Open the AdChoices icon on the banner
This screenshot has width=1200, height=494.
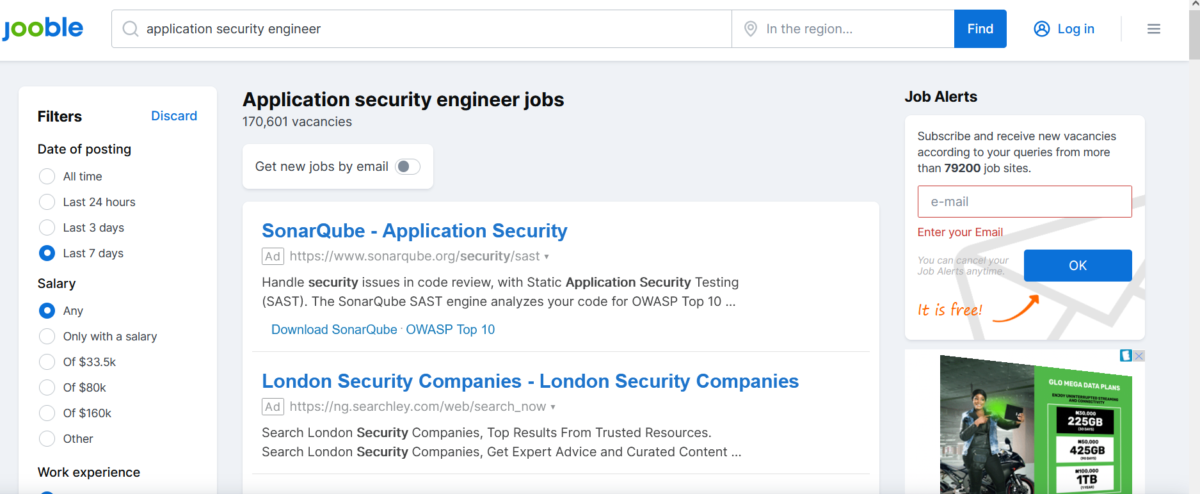(x=1126, y=356)
